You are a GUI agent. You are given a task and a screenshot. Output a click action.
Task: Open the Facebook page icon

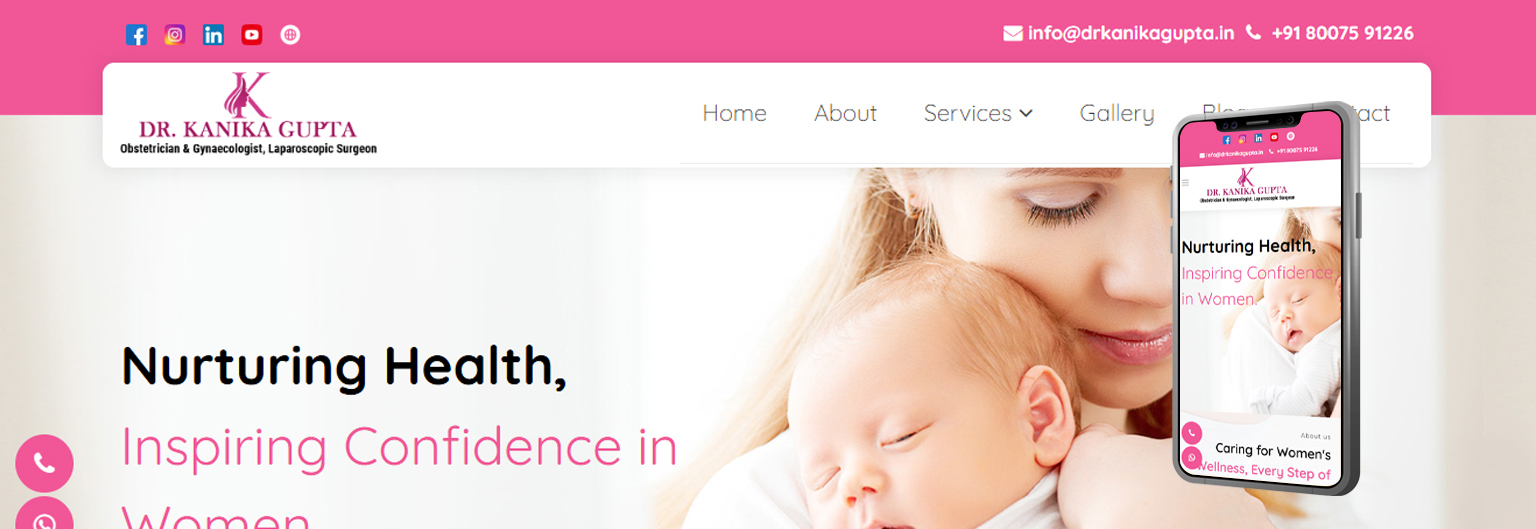(136, 35)
